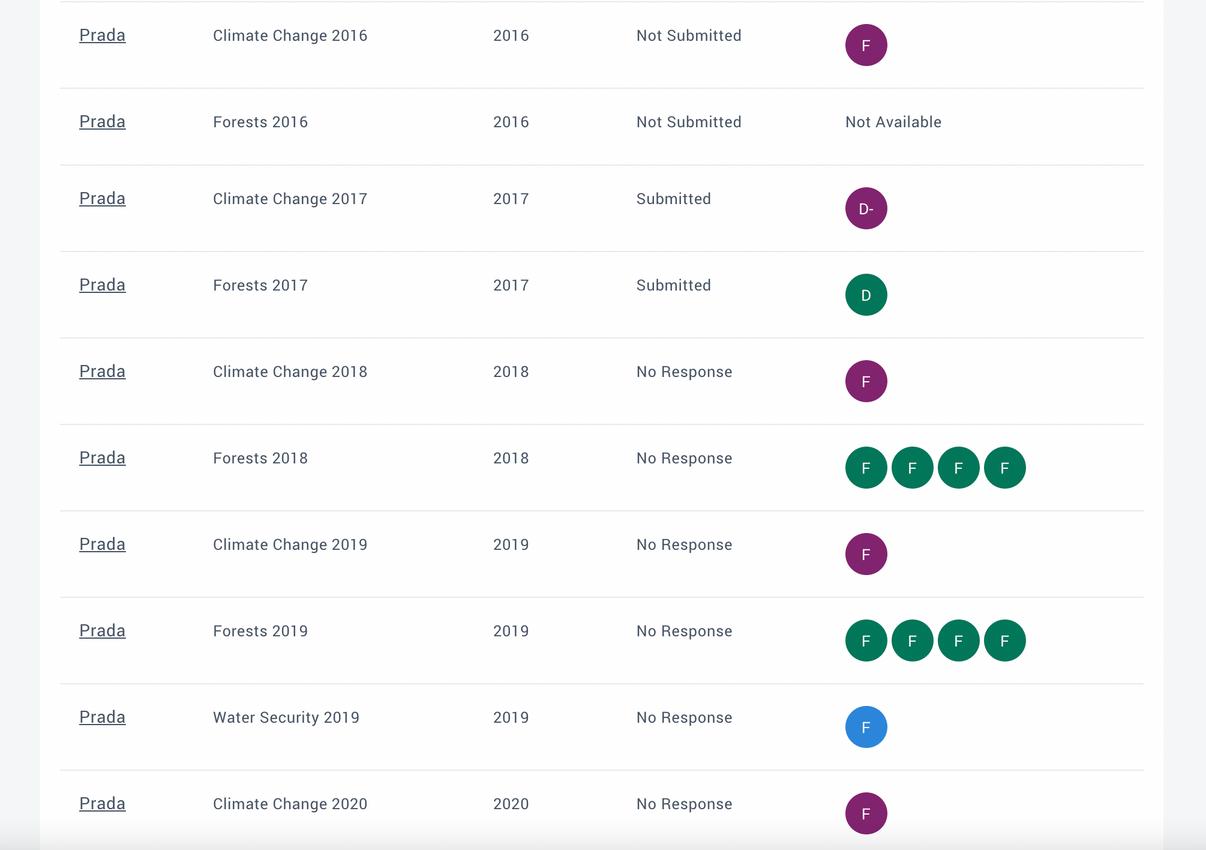Click the purple F badge for Climate Change 2020

pos(866,813)
